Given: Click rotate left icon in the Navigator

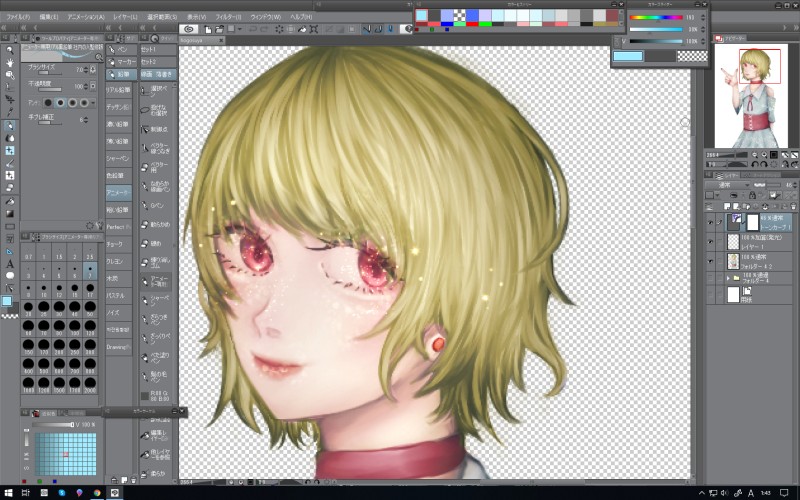Looking at the screenshot, I should pos(755,164).
